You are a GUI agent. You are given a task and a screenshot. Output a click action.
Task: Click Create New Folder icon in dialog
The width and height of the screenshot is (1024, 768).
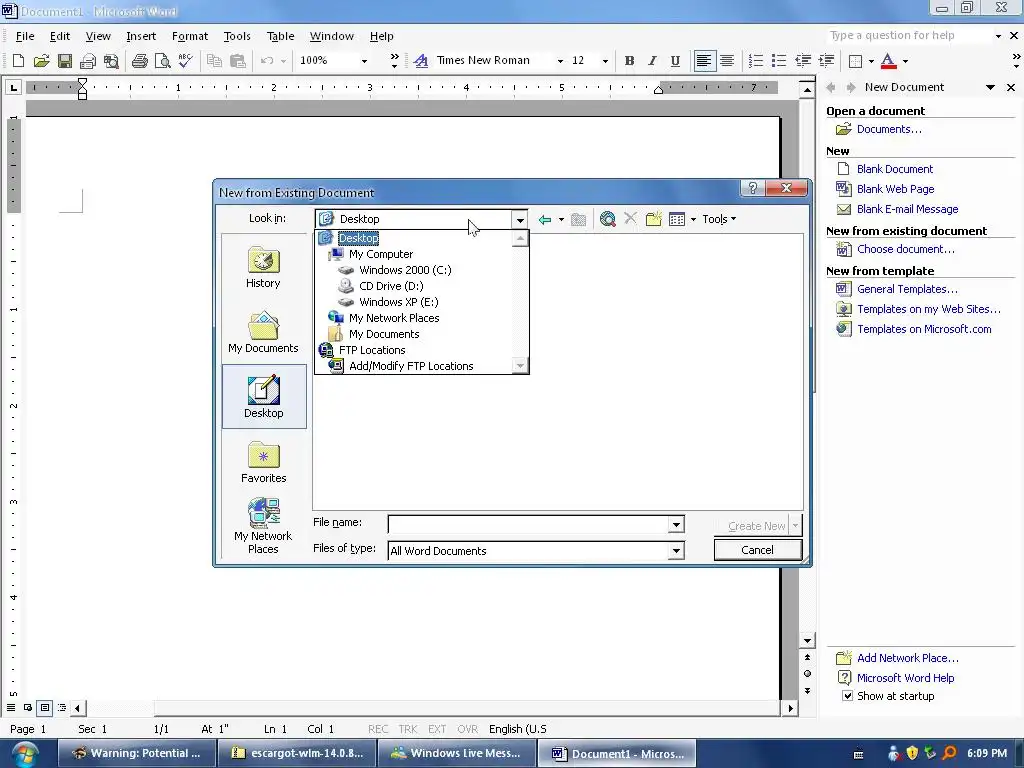[654, 219]
